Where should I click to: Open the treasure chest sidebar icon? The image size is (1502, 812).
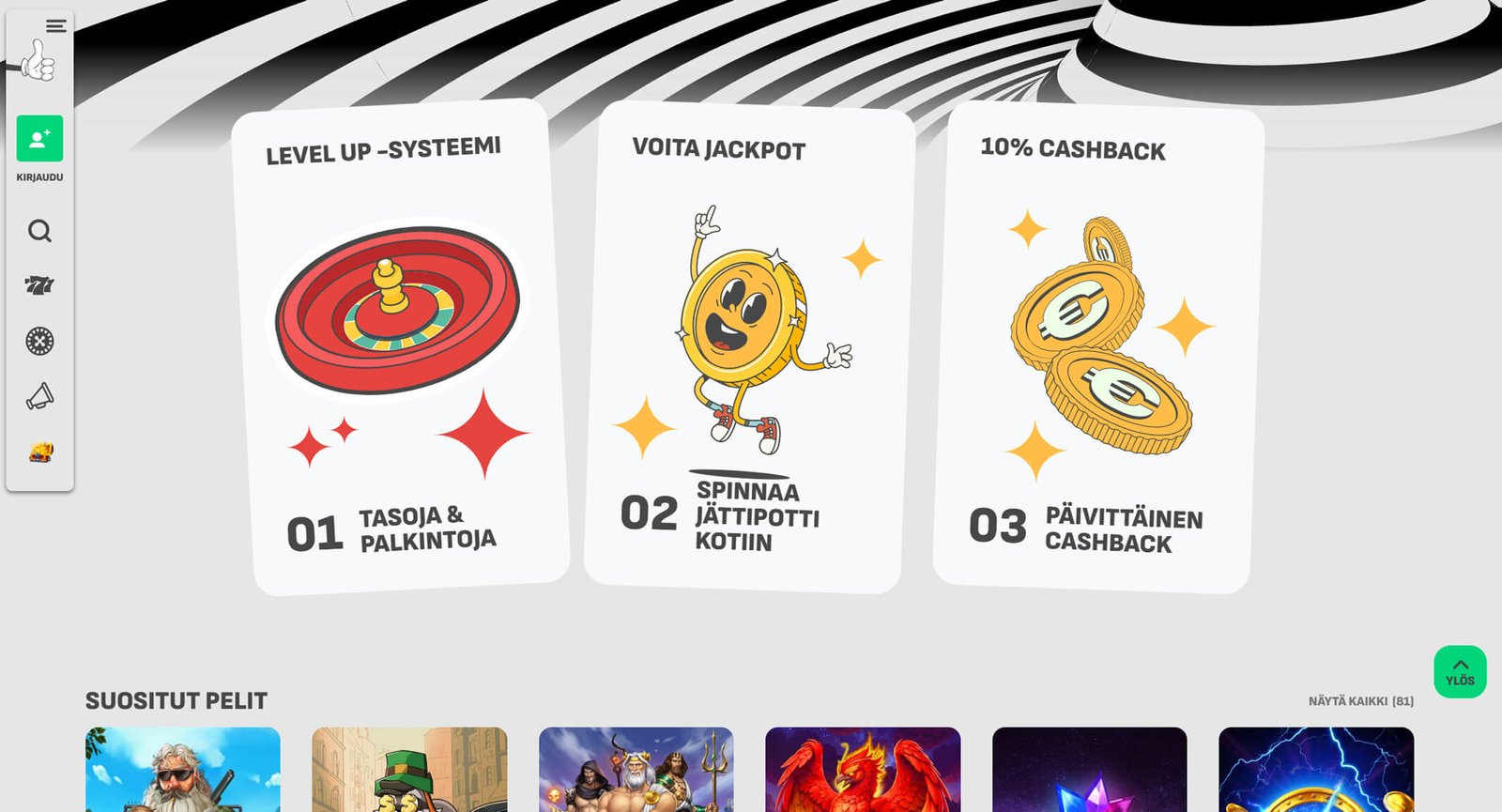click(x=40, y=452)
